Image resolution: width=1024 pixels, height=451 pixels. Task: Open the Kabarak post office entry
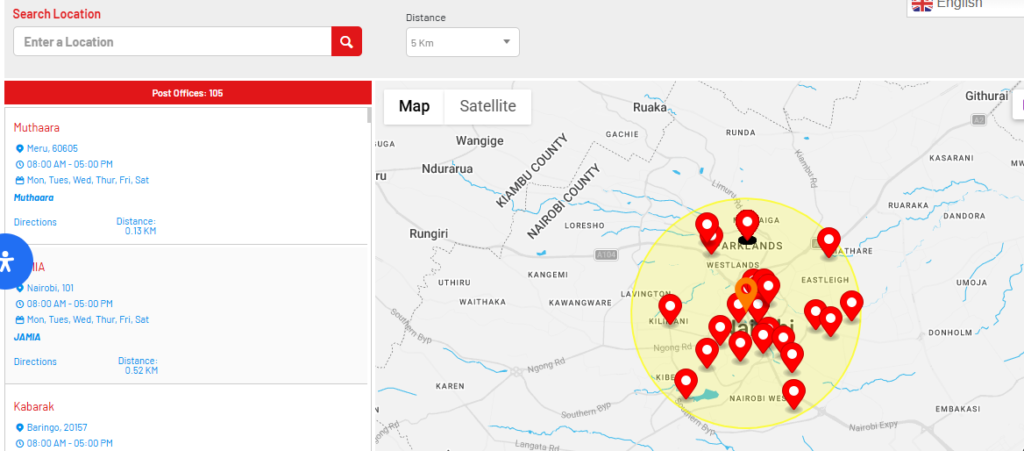33,407
